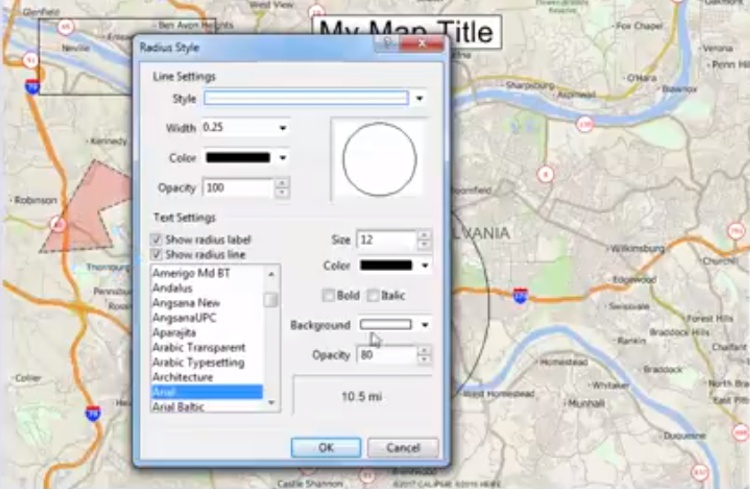Uncheck Show radius line option

[156, 254]
